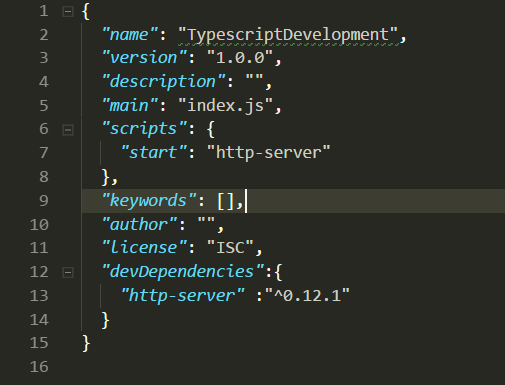Click line number 2 in the gutter

44,35
